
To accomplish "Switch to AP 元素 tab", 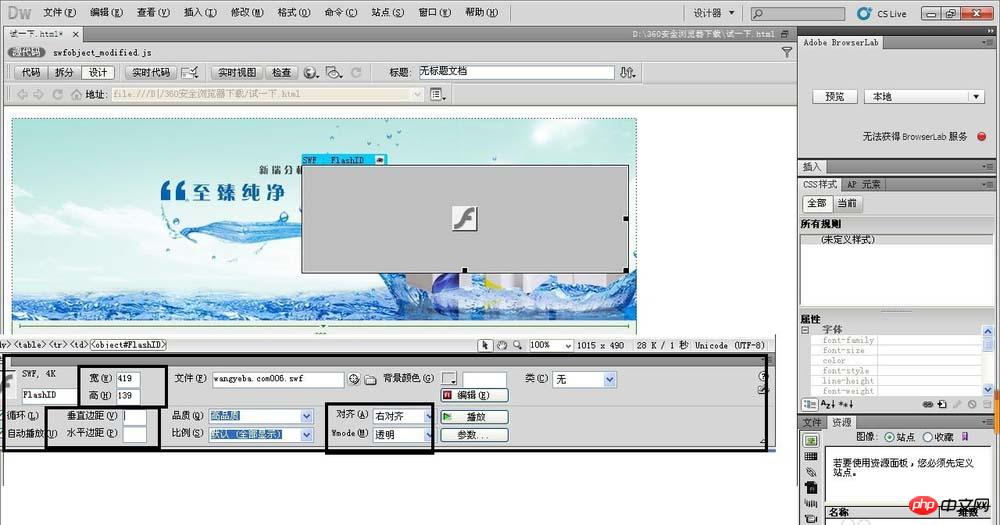I will pyautogui.click(x=863, y=184).
